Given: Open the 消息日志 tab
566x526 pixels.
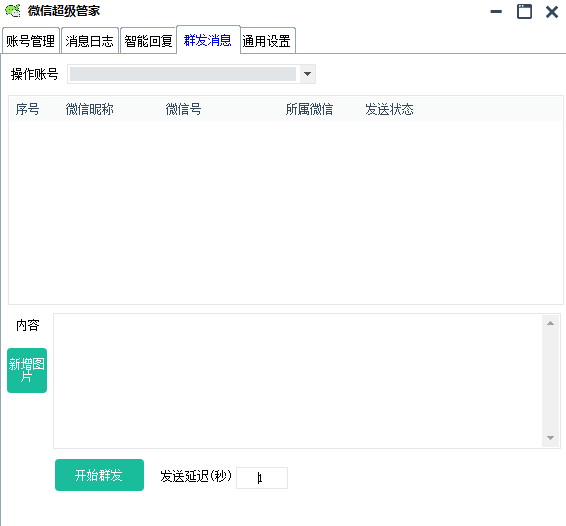Looking at the screenshot, I should point(90,40).
